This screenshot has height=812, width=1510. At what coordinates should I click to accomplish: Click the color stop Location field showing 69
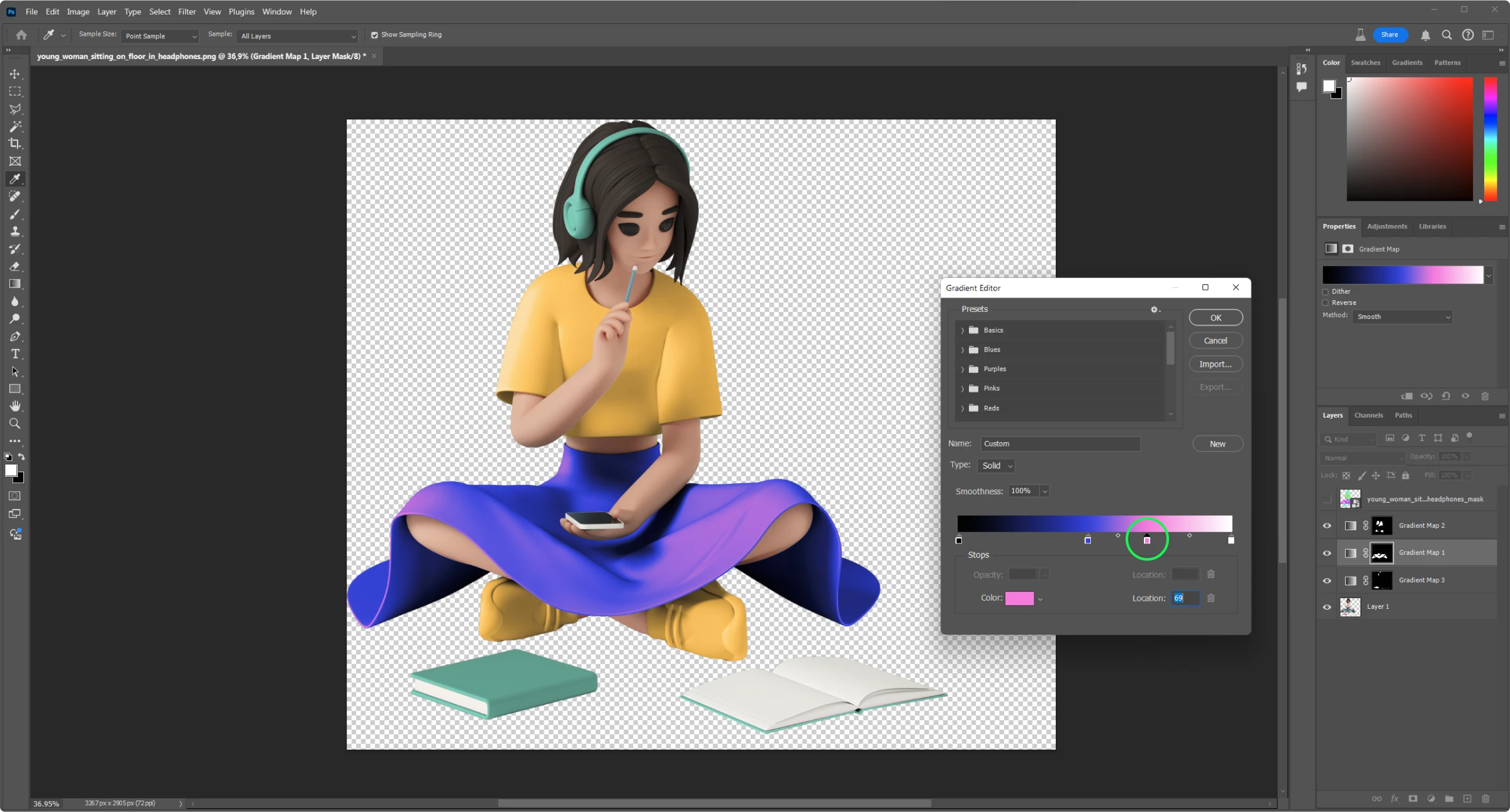point(1185,599)
